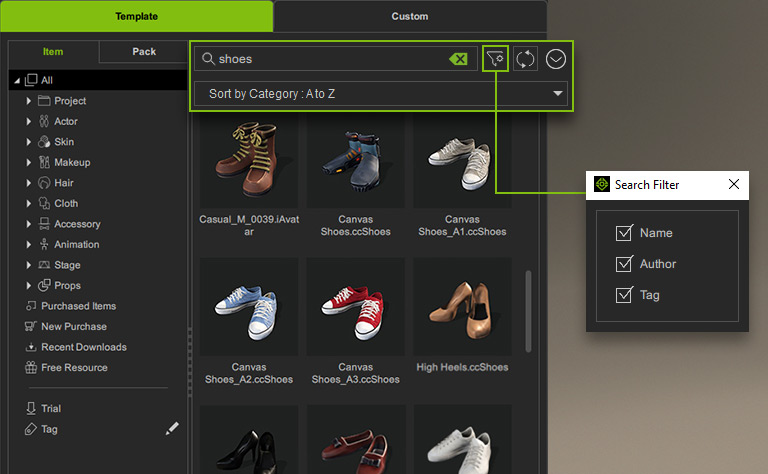Clear the shoes search text
Image resolution: width=768 pixels, height=474 pixels.
pyautogui.click(x=458, y=59)
